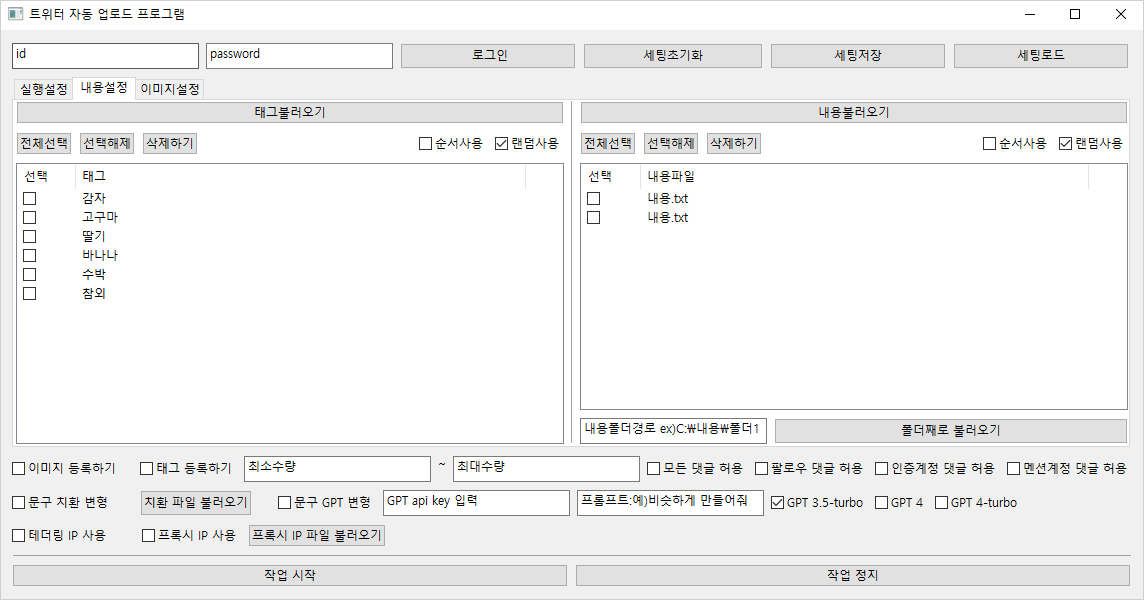The height and width of the screenshot is (600, 1144).
Task: Click the 작업 시작 button
Action: [x=290, y=576]
